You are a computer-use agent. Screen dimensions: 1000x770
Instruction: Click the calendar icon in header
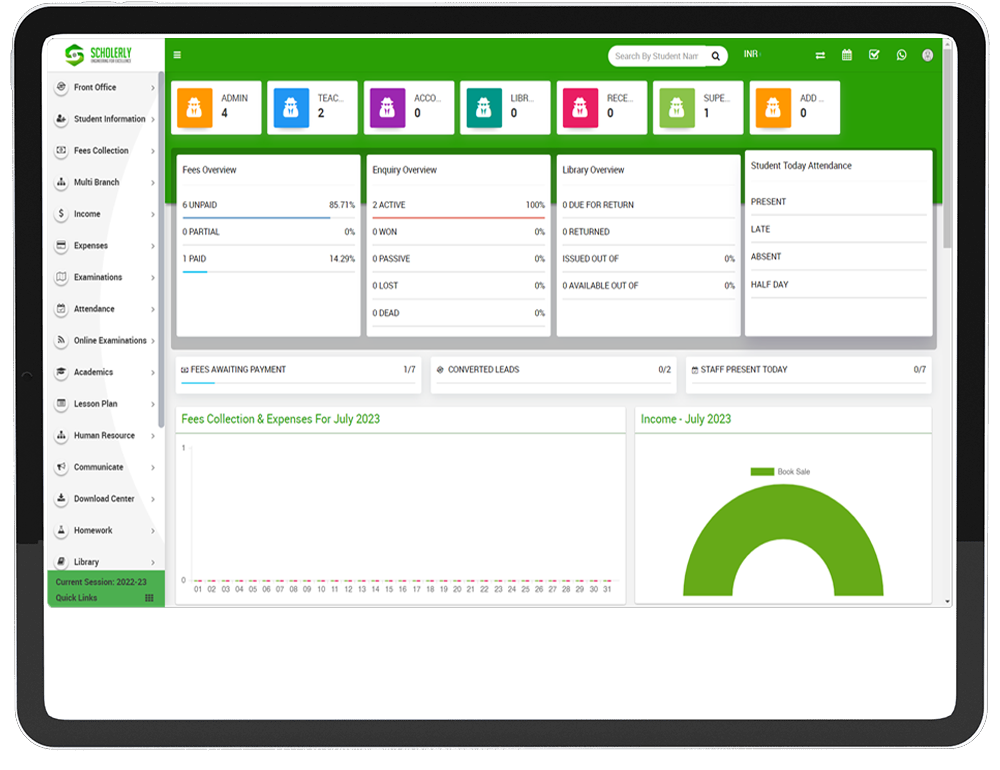click(x=847, y=55)
